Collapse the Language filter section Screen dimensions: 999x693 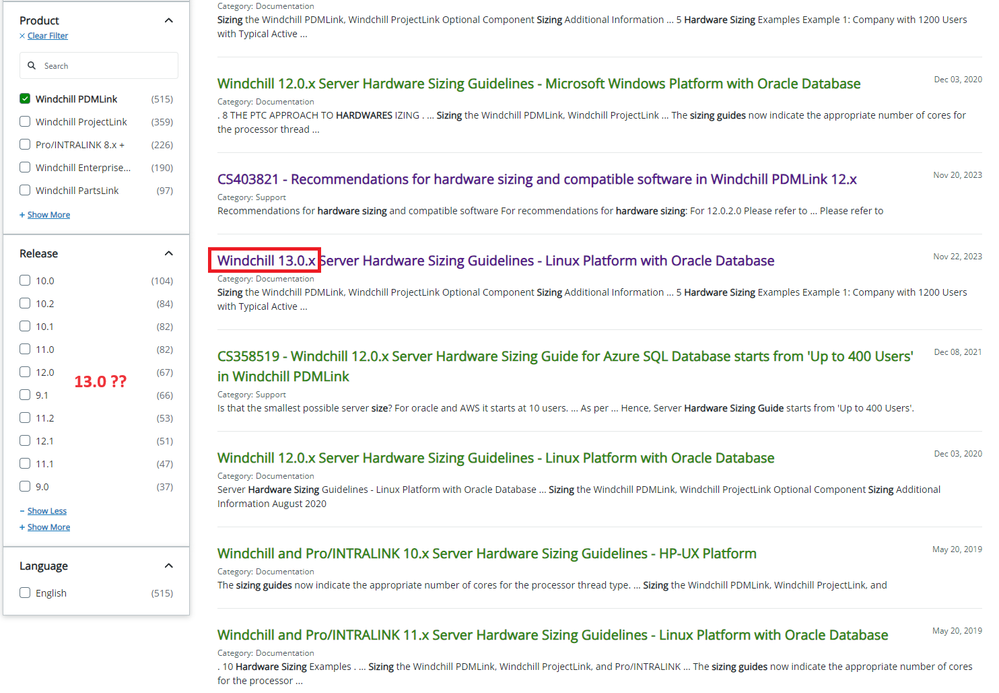pos(168,566)
